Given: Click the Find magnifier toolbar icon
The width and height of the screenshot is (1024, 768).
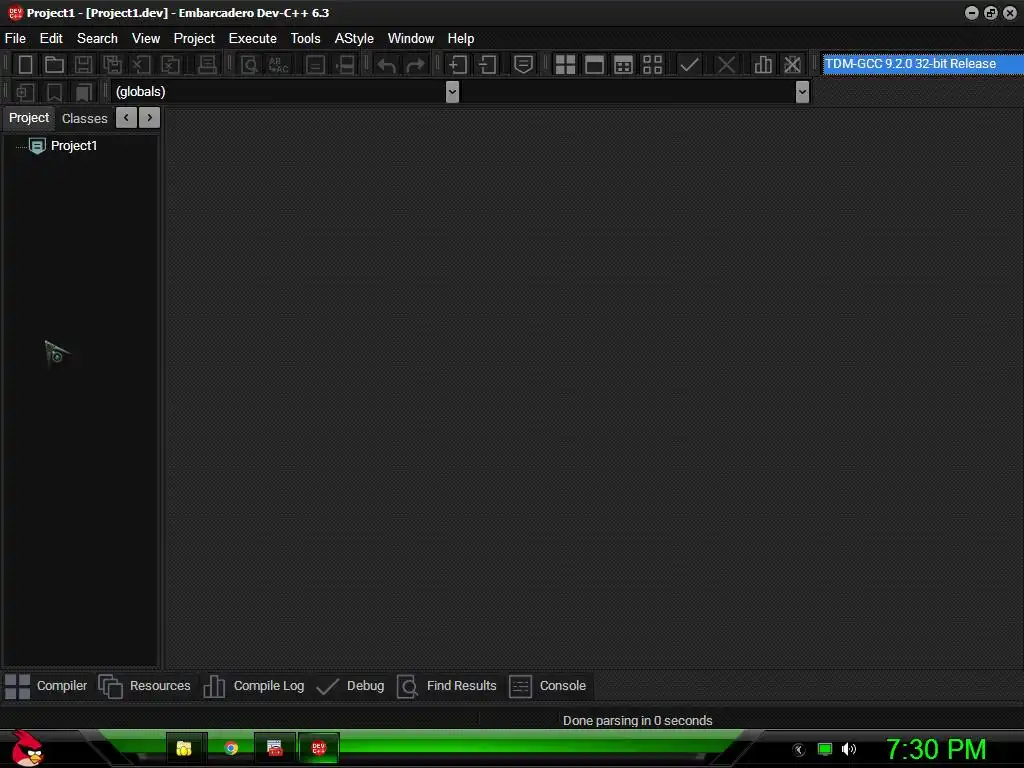Looking at the screenshot, I should point(249,65).
